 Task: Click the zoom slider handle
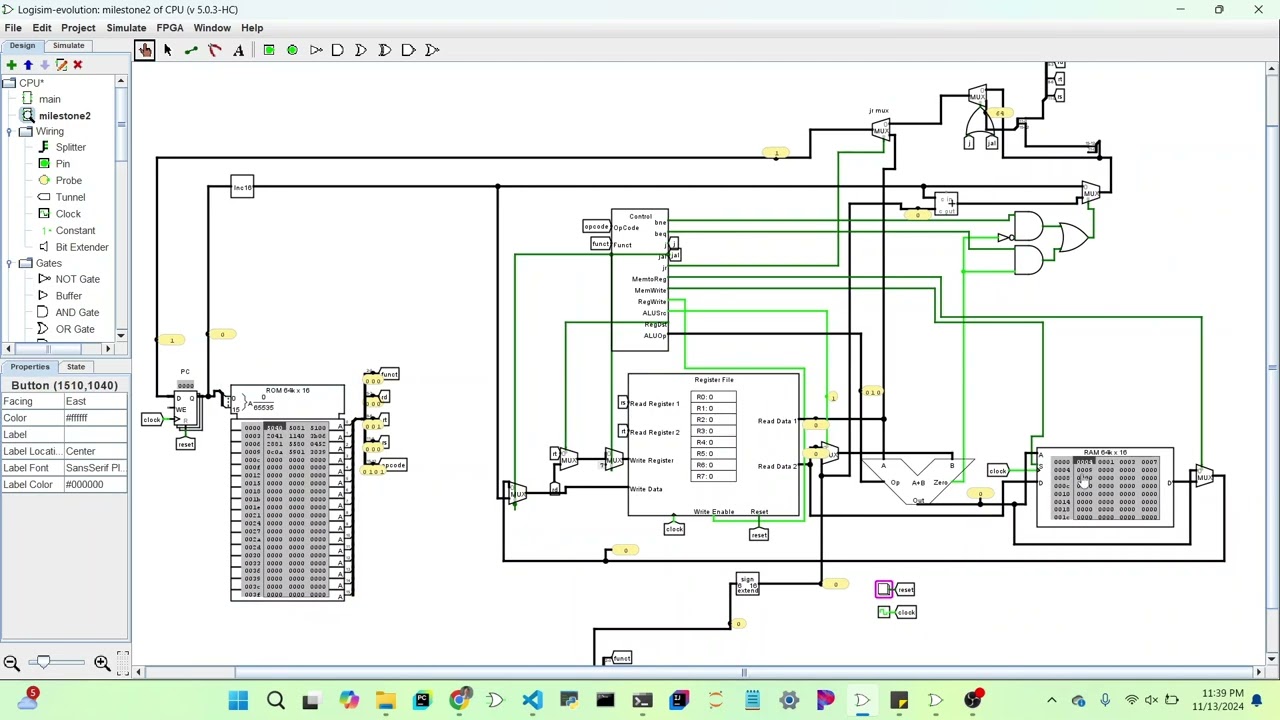coord(41,662)
